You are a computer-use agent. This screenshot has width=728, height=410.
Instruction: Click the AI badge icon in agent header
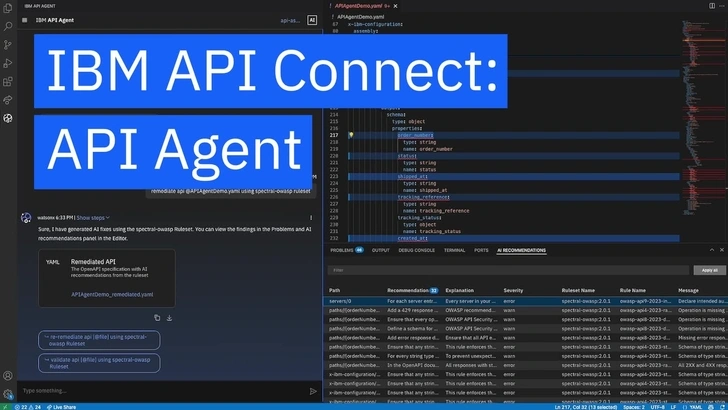pos(312,20)
